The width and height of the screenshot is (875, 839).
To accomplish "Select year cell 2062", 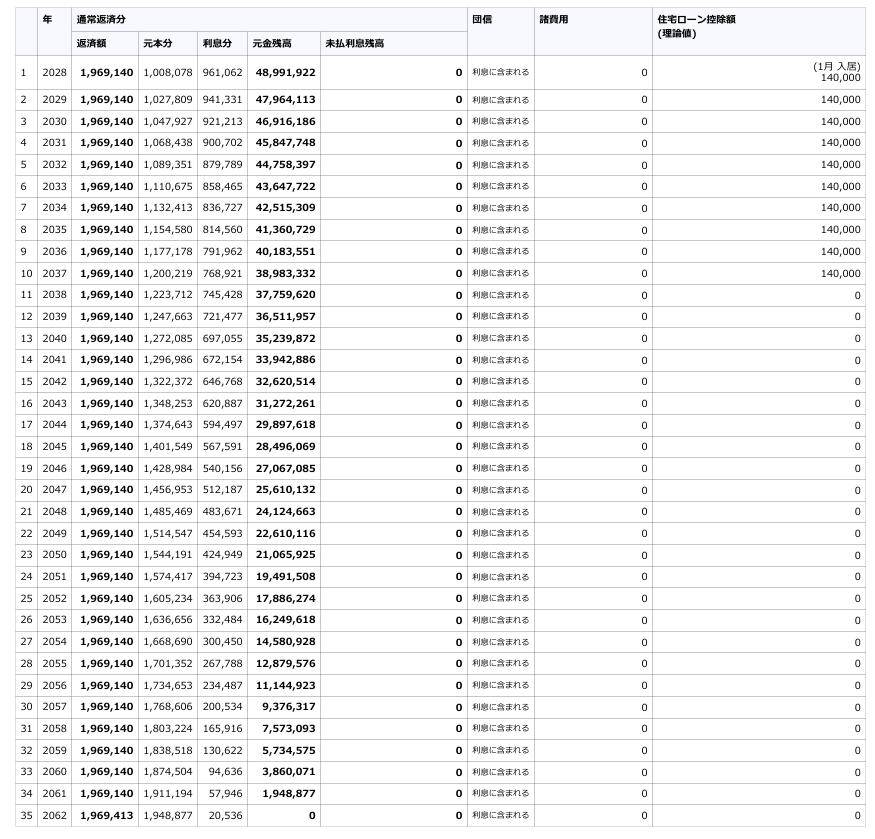I will (54, 816).
